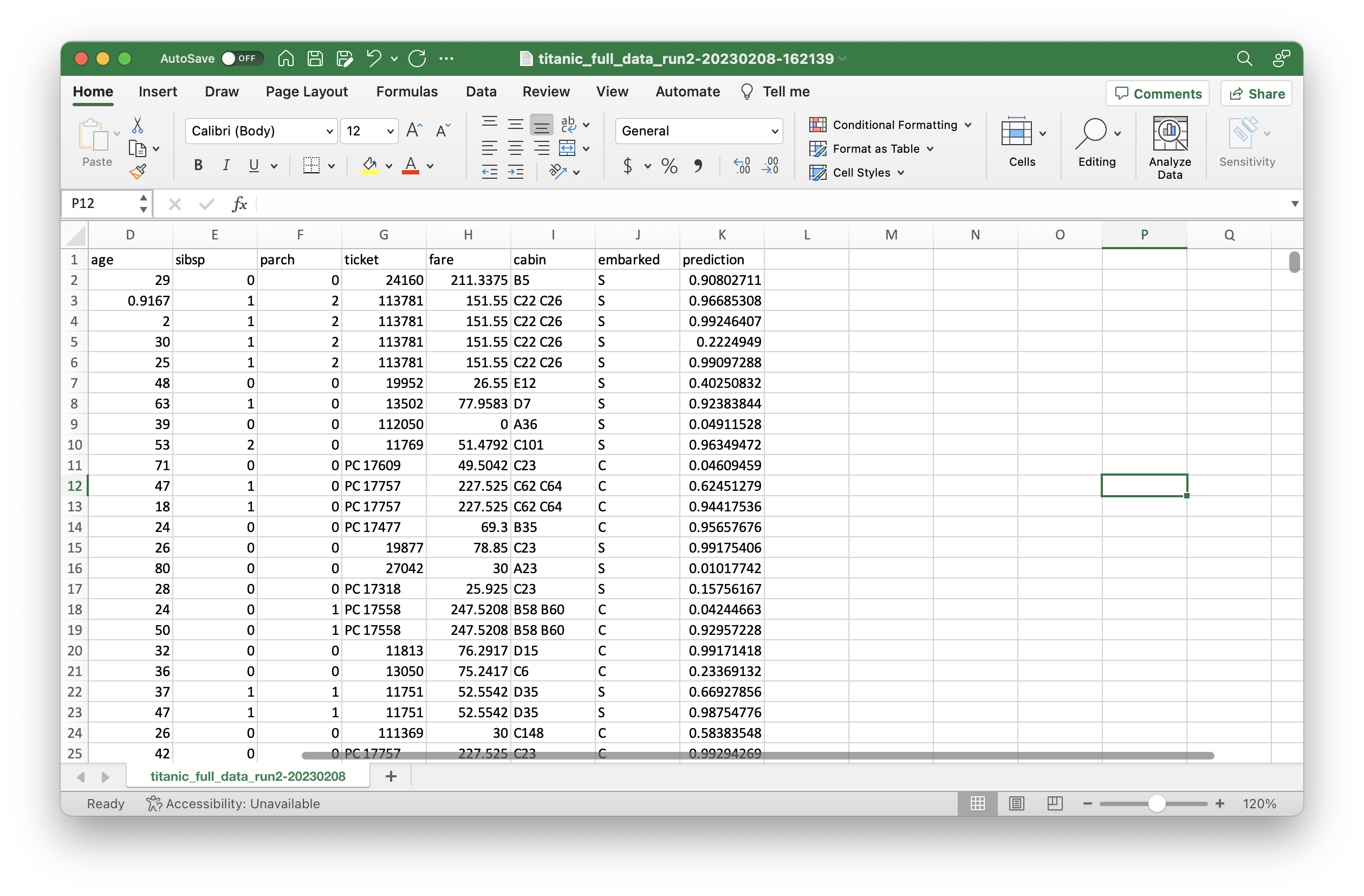Click the Share button
The height and width of the screenshot is (896, 1364).
coord(1256,93)
